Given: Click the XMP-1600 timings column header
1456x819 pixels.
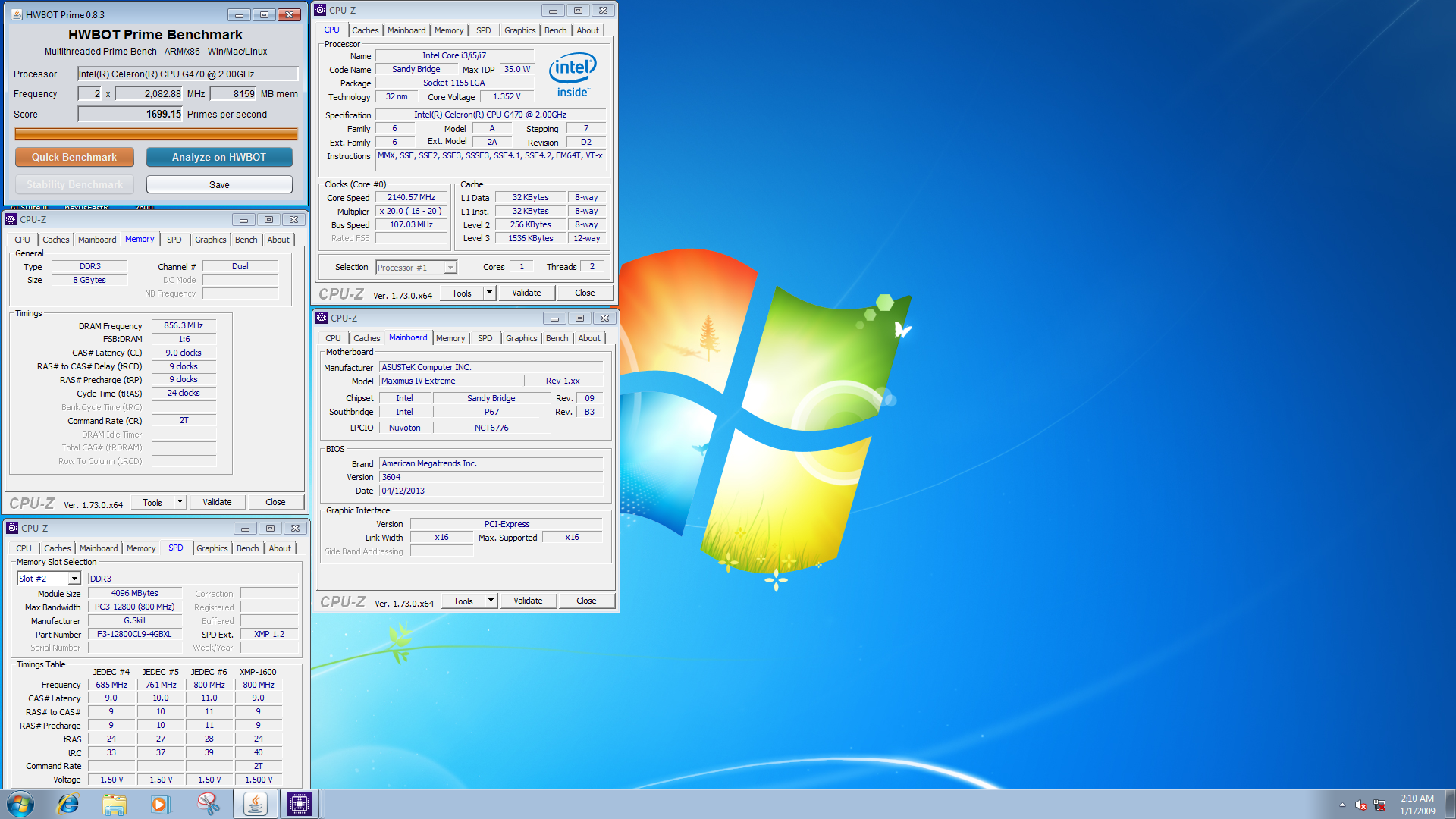Looking at the screenshot, I should pyautogui.click(x=258, y=672).
